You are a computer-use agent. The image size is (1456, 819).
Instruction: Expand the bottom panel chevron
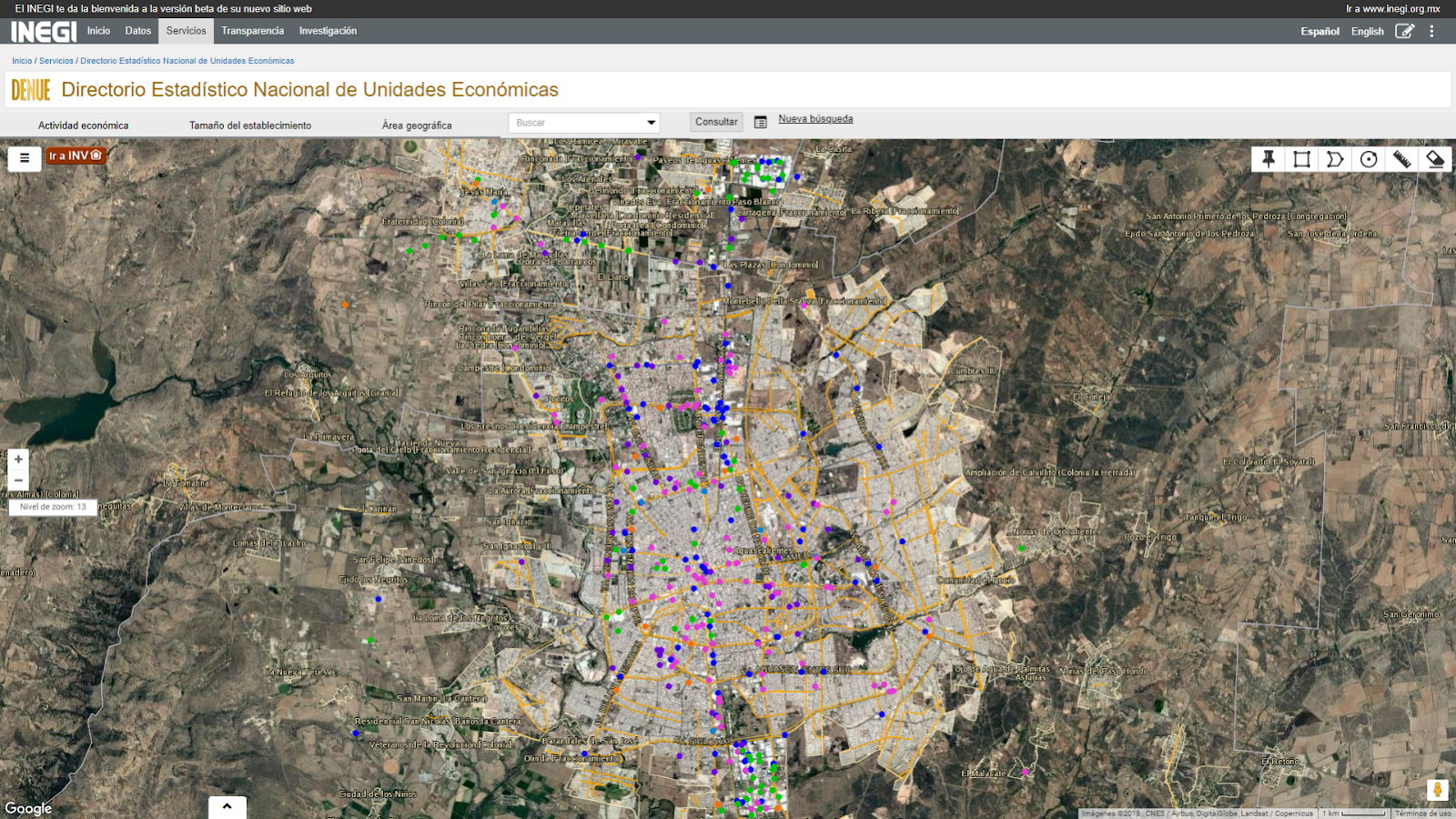click(227, 806)
